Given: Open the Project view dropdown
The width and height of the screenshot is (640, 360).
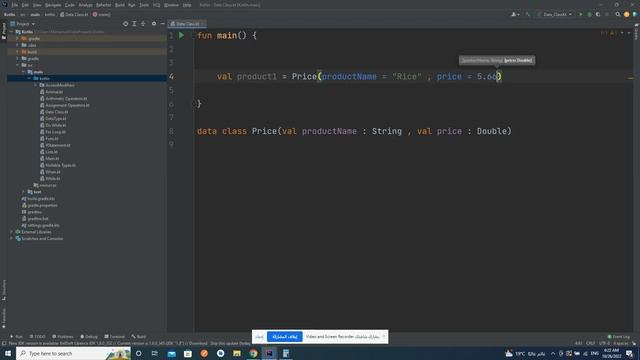Looking at the screenshot, I should click(23, 24).
